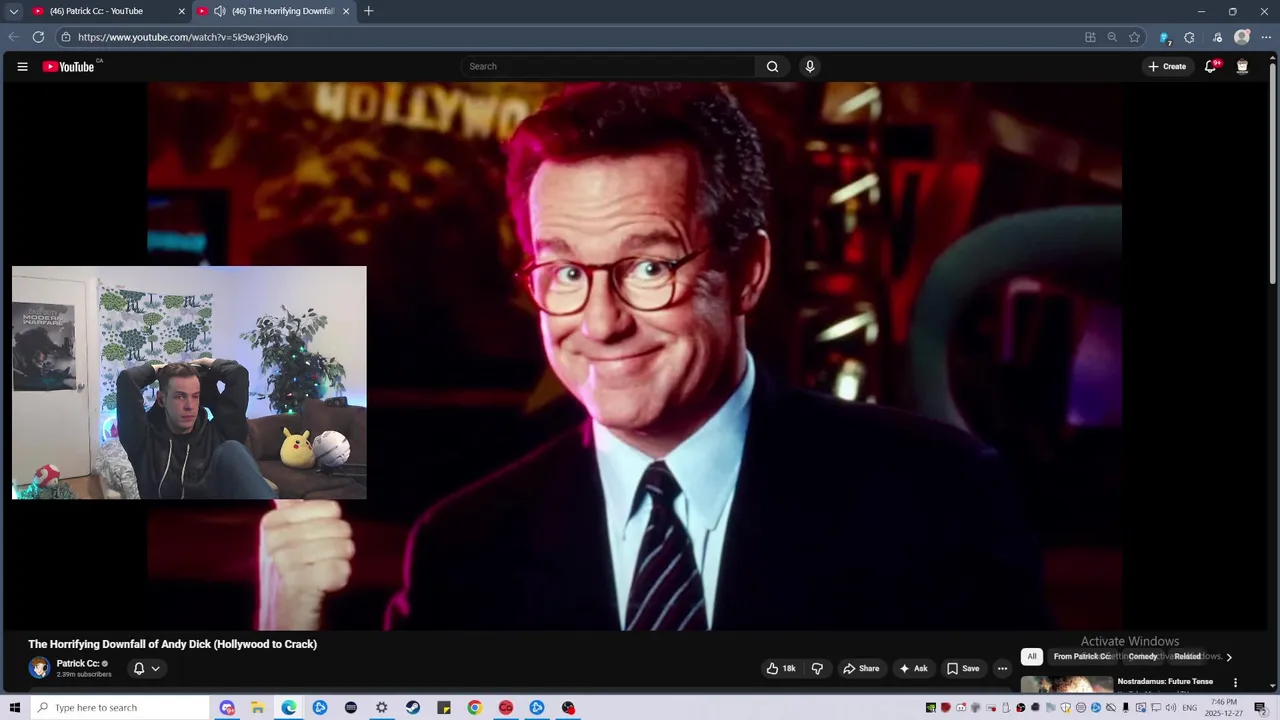
Task: Select the Related filter chip
Action: click(1188, 656)
